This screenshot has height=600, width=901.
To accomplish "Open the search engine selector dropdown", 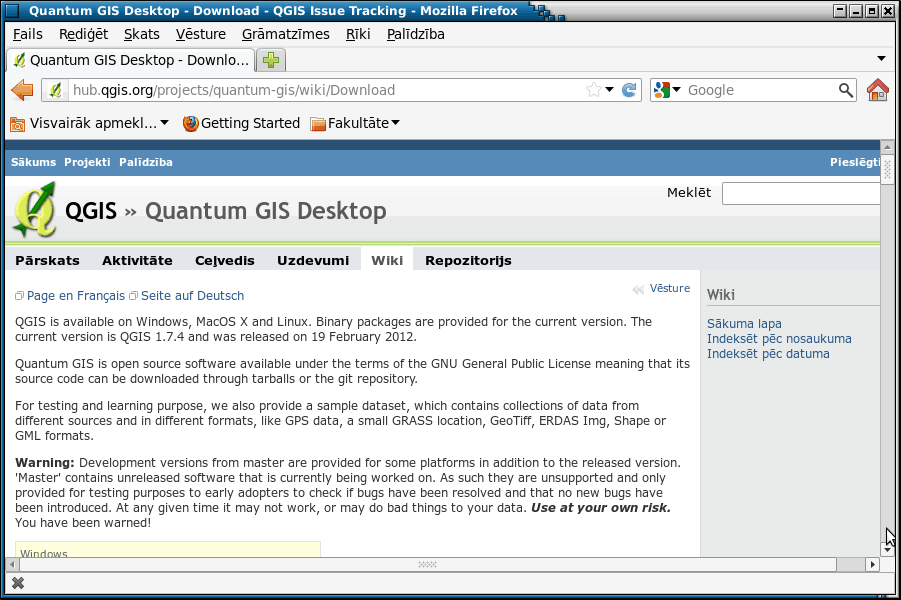I will click(676, 90).
